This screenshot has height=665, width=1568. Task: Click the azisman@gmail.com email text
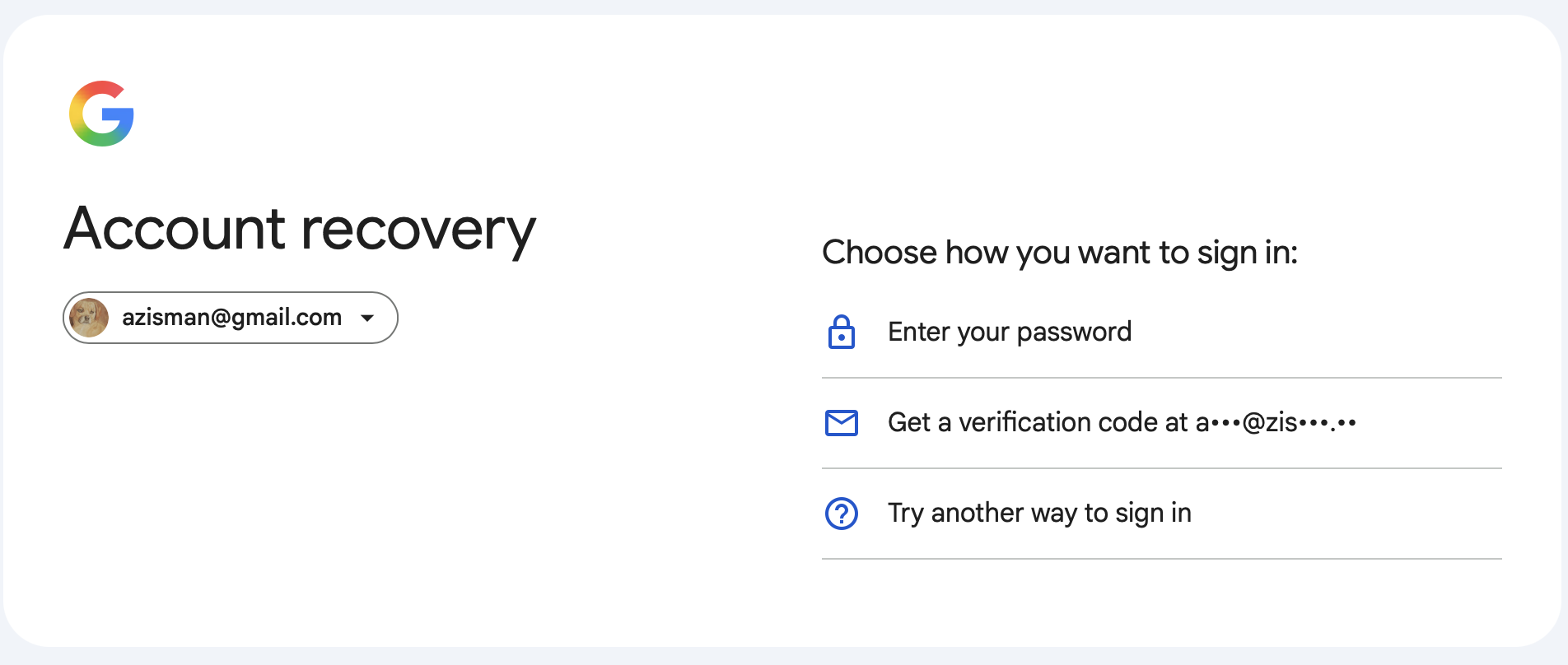click(x=231, y=317)
